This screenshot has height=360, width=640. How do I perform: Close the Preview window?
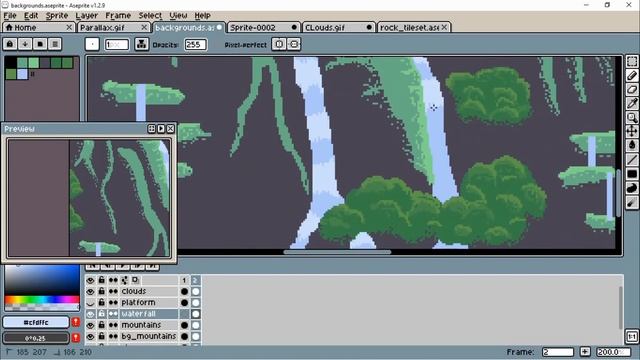(x=171, y=129)
